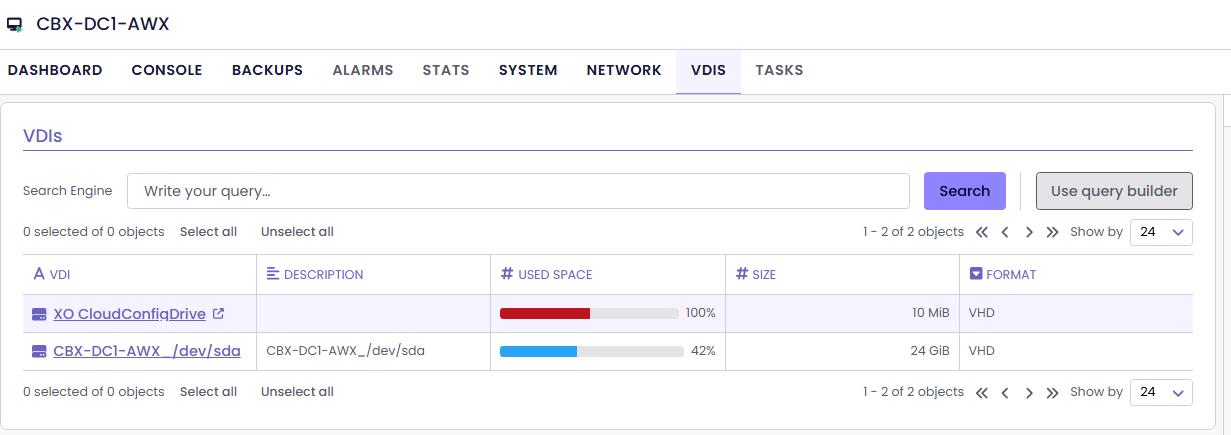Open the NETWORK tab

tap(624, 70)
